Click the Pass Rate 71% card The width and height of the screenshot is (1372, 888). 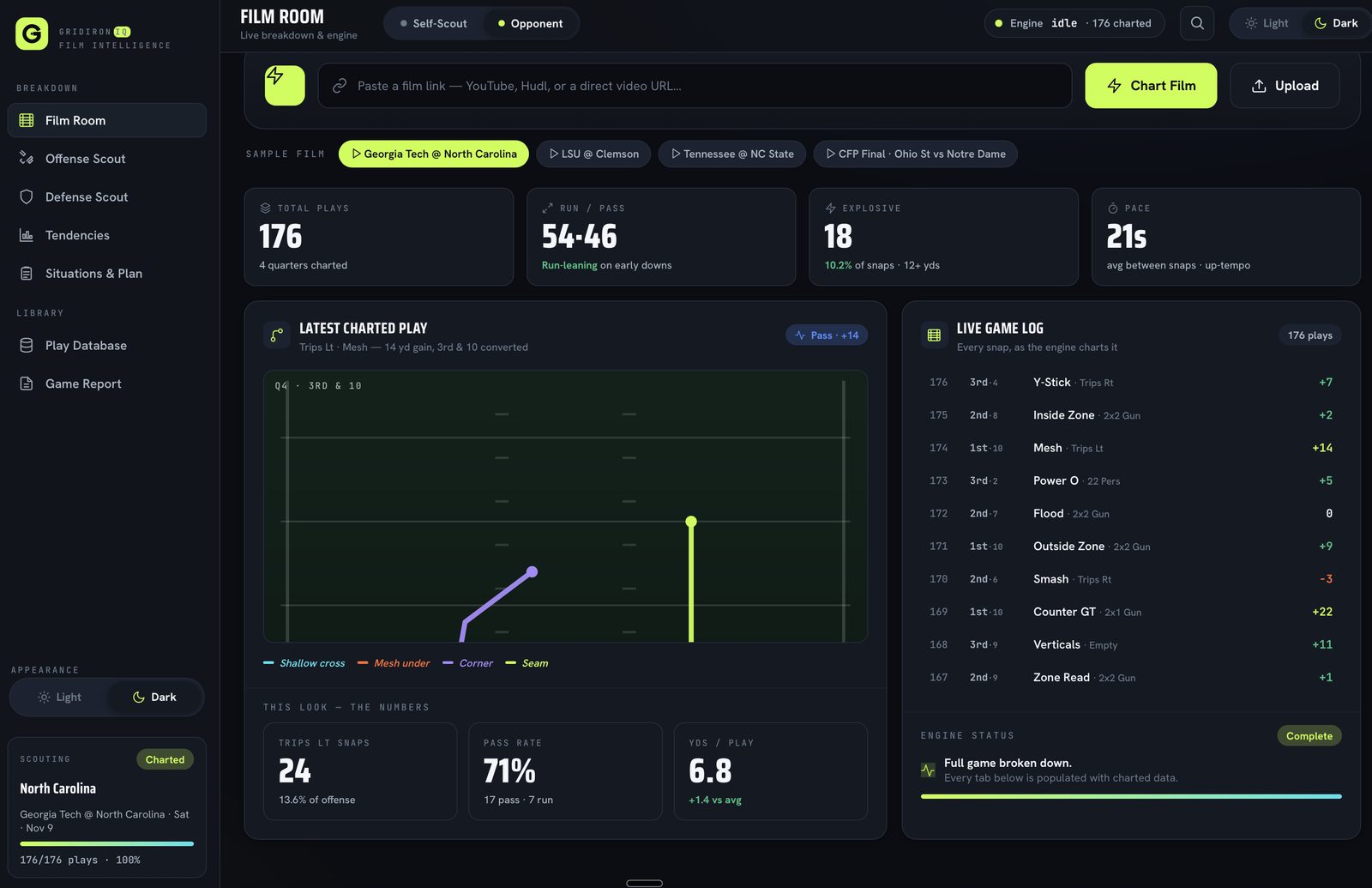point(565,771)
